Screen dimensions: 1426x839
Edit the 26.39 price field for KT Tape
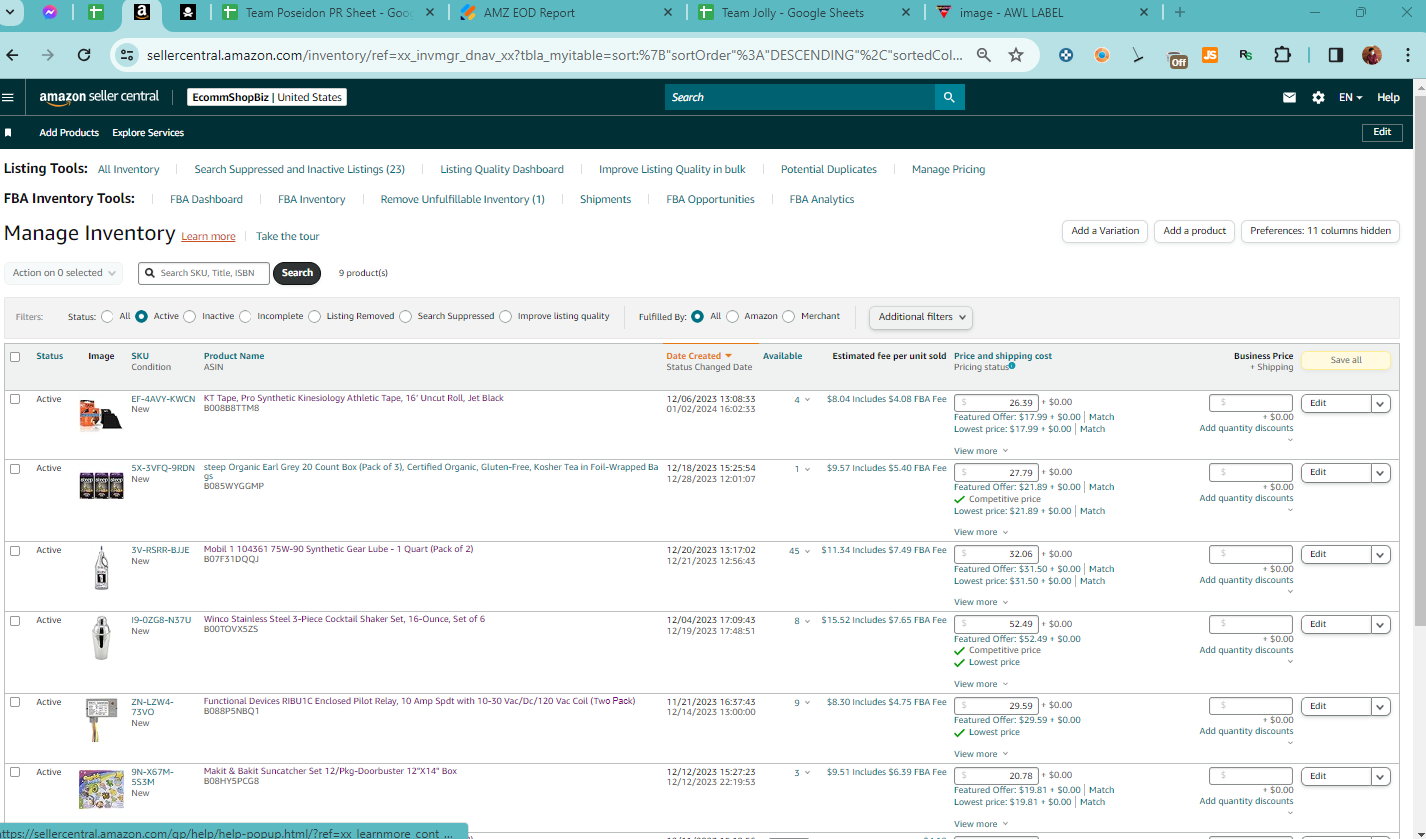point(997,403)
